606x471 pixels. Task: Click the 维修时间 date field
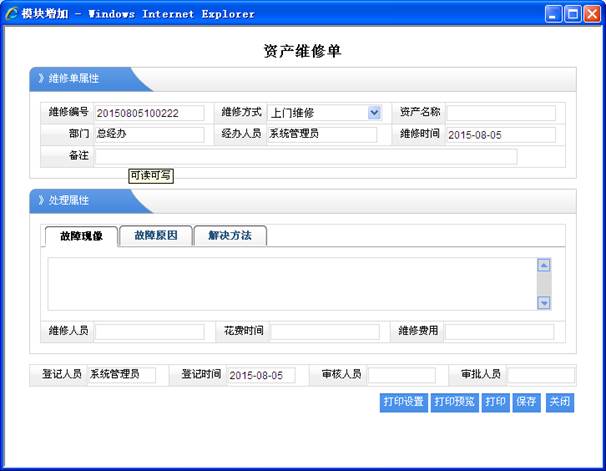(x=500, y=134)
